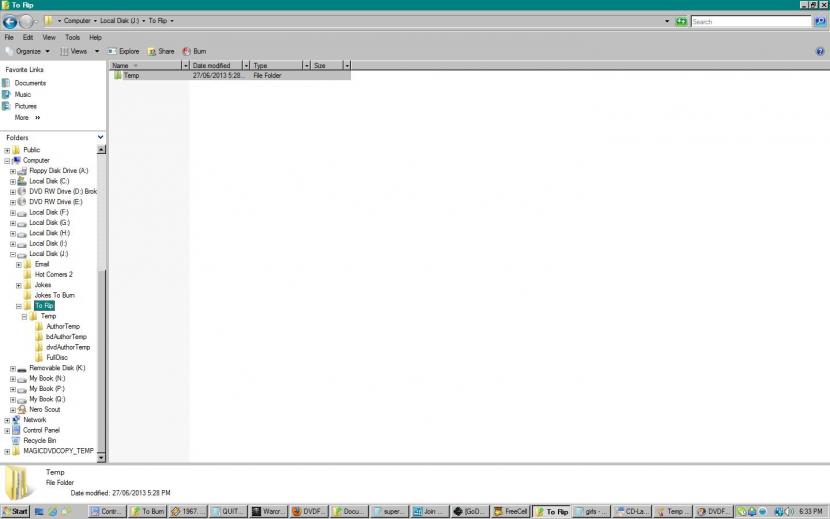
Task: Select Removable Disk (K:) in the tree
Action: pyautogui.click(x=57, y=368)
